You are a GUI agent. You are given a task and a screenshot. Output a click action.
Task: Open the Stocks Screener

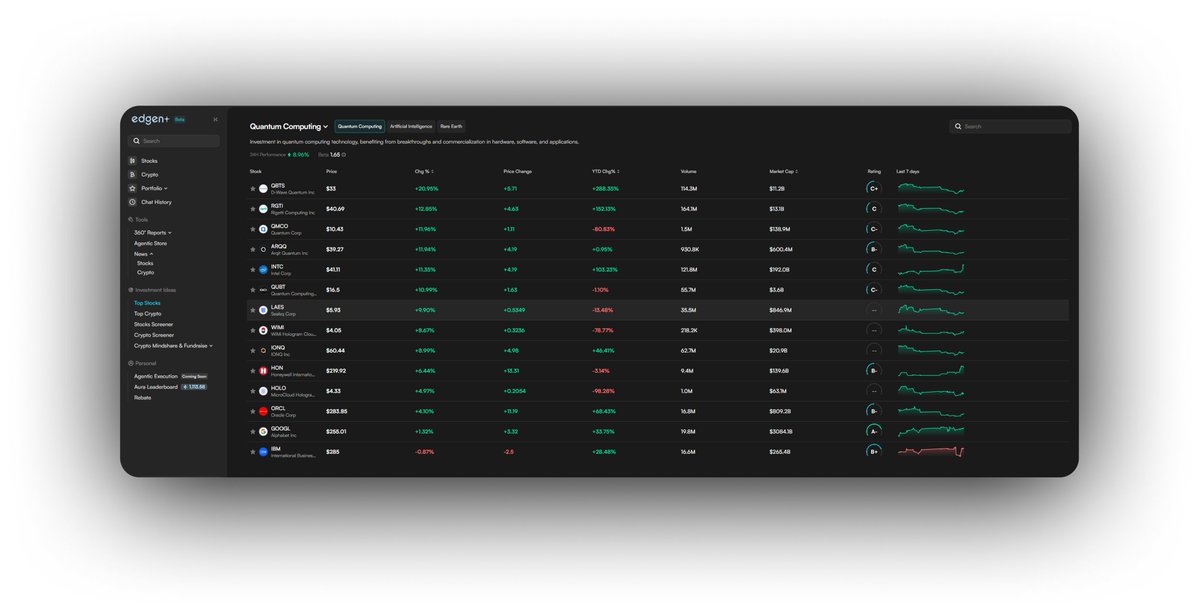[x=154, y=324]
